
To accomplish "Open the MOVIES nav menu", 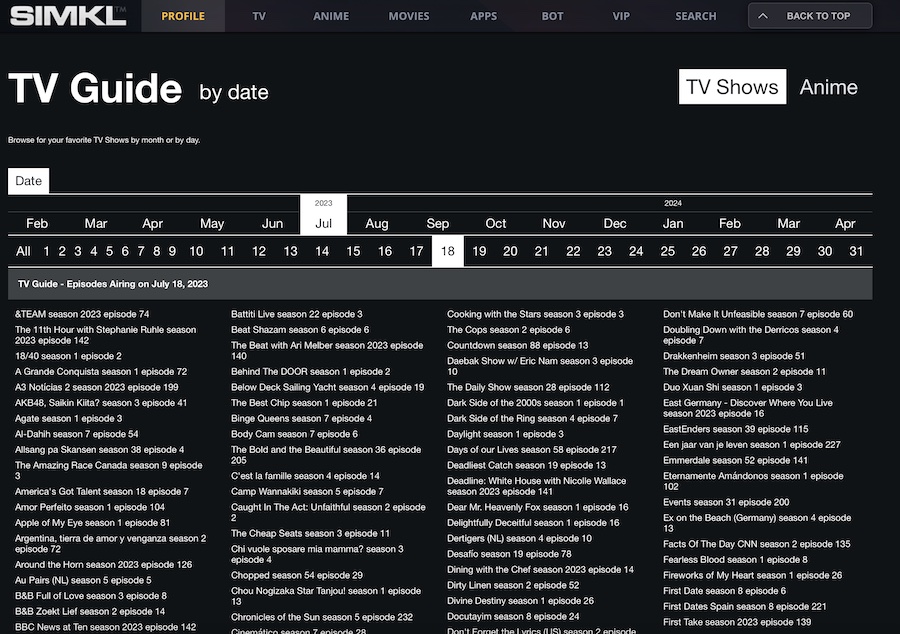I will 409,16.
